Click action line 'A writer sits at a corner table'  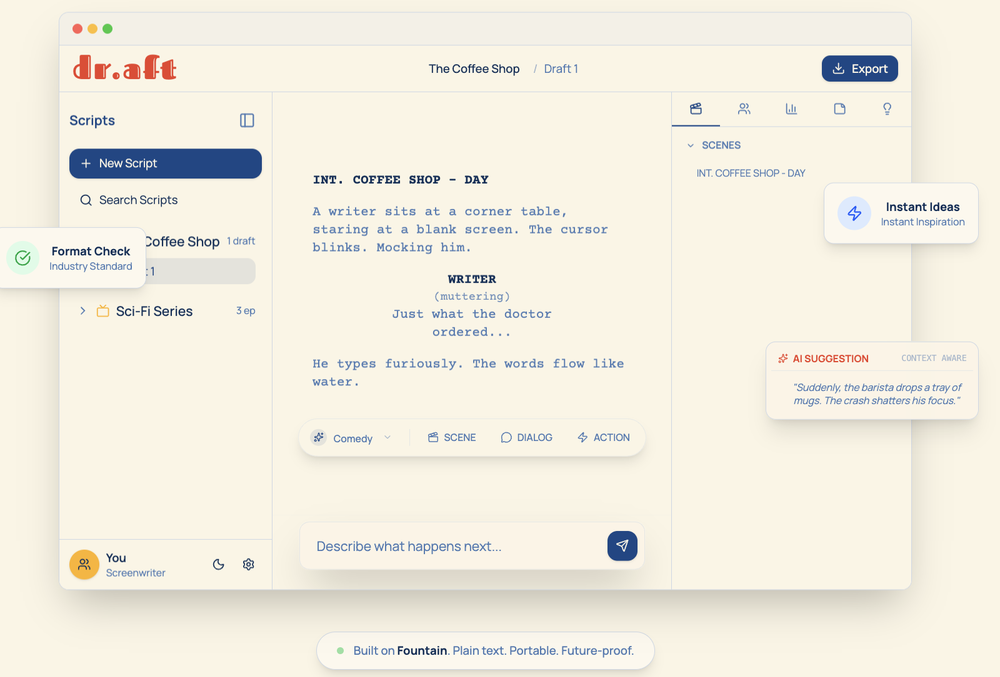point(460,229)
